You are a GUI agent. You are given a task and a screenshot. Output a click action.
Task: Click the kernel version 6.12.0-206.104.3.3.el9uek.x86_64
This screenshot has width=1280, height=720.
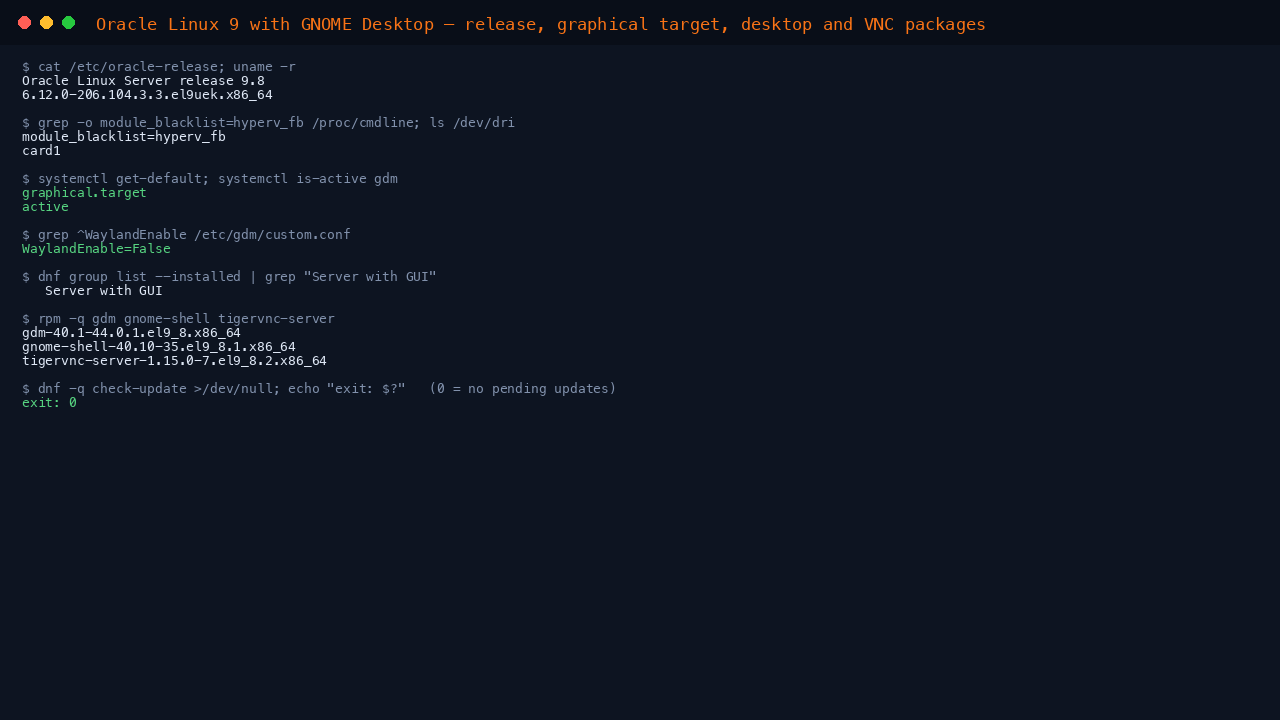click(147, 95)
